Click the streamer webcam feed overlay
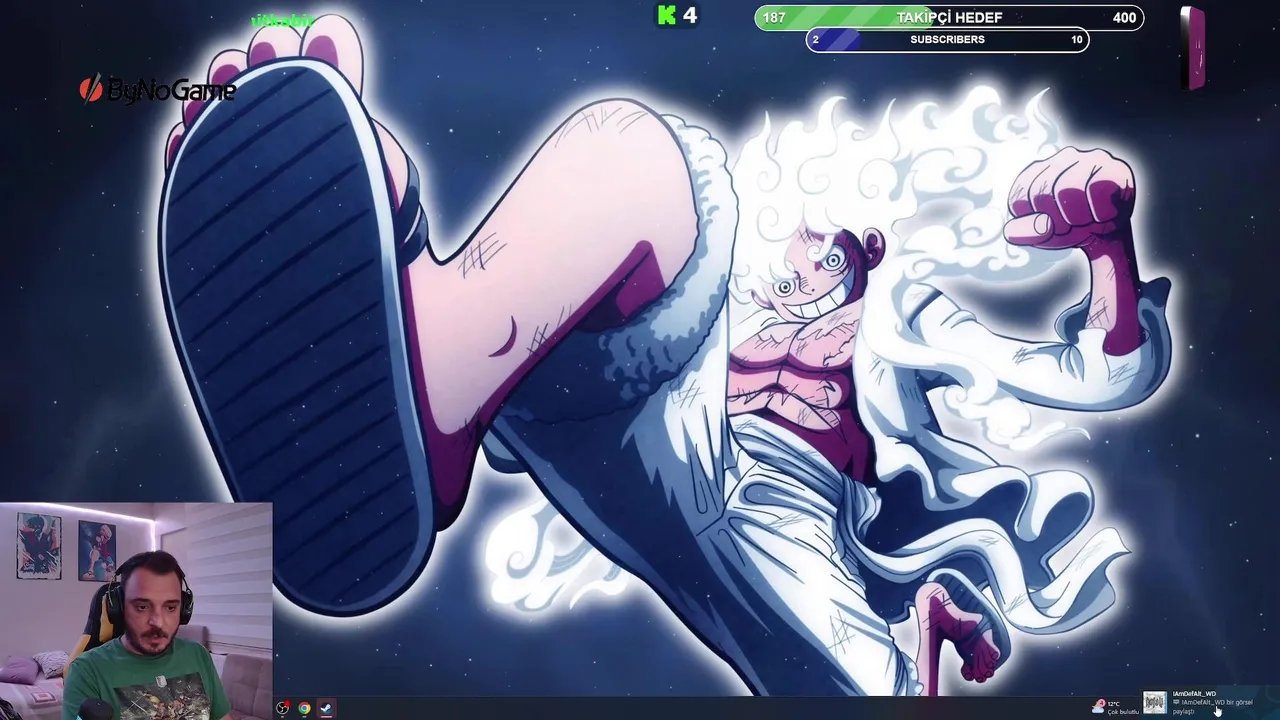This screenshot has width=1280, height=720. pyautogui.click(x=136, y=611)
